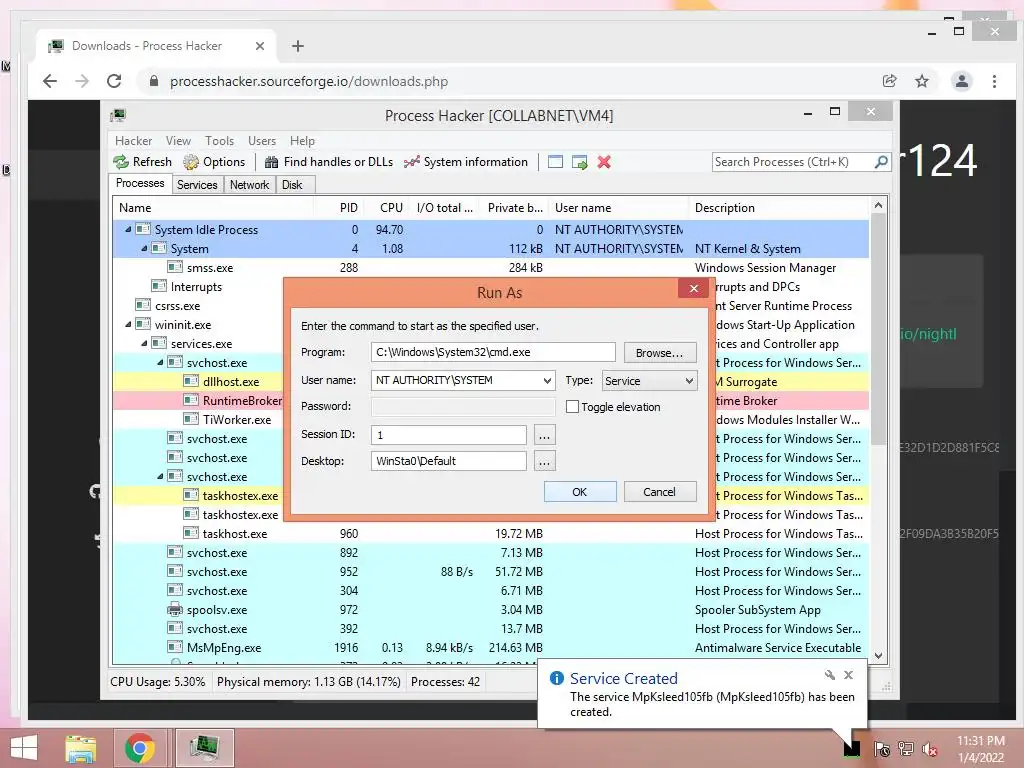Click Chrome forward arrow
1024x768 pixels.
click(x=82, y=81)
